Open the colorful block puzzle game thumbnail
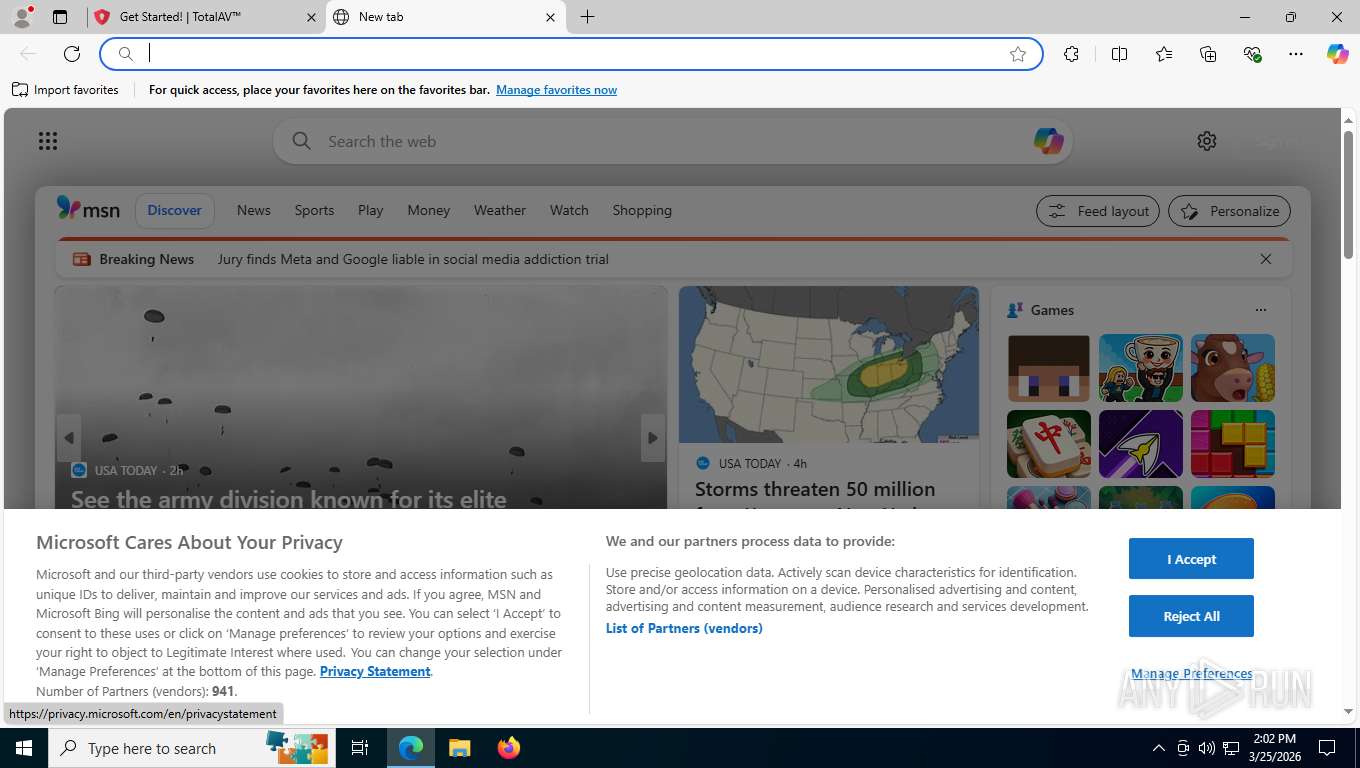The width and height of the screenshot is (1360, 768). pyautogui.click(x=1232, y=444)
